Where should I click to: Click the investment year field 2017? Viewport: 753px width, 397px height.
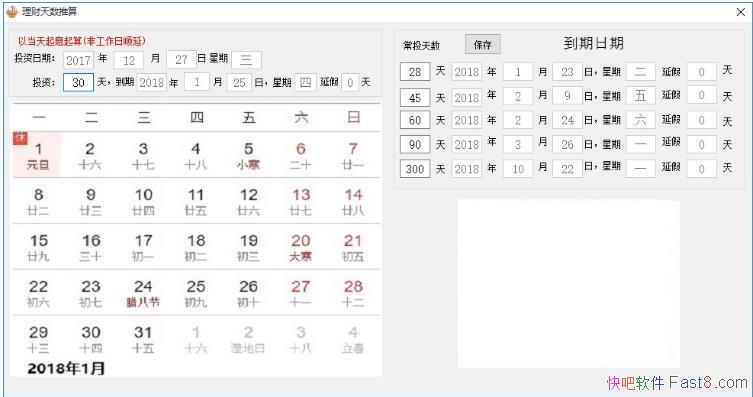coord(79,60)
